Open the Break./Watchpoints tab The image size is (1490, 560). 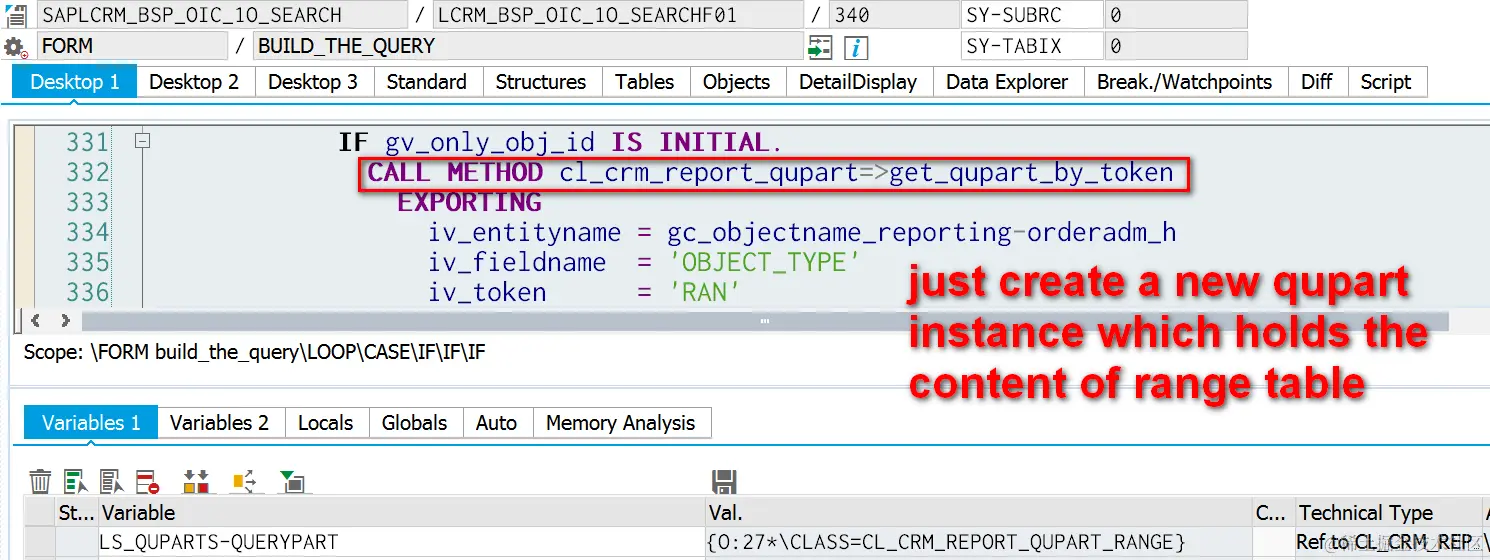point(1185,82)
